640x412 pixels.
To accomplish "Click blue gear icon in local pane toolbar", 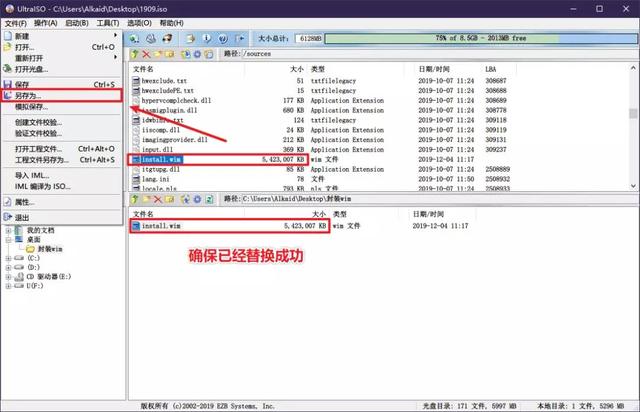I will (x=197, y=199).
